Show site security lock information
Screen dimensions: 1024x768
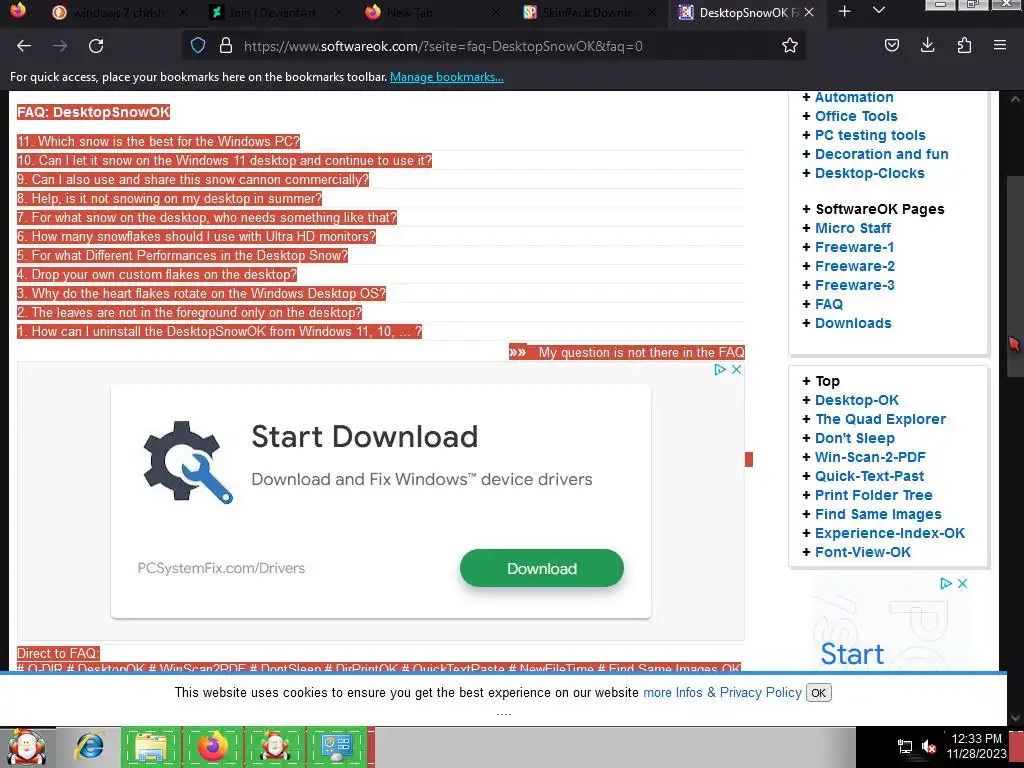(x=226, y=45)
